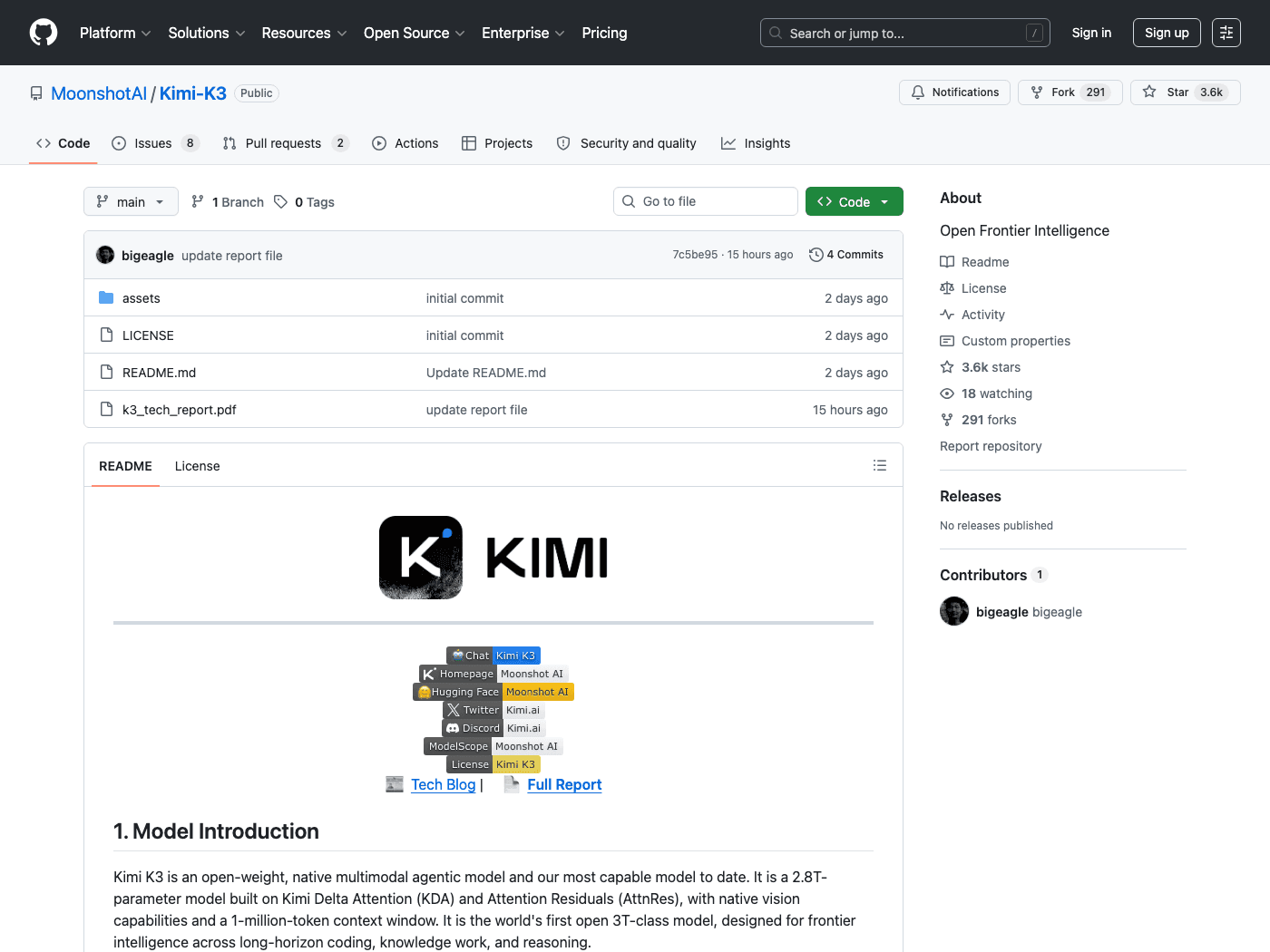Sign in to GitHub
The width and height of the screenshot is (1270, 952).
1091,33
